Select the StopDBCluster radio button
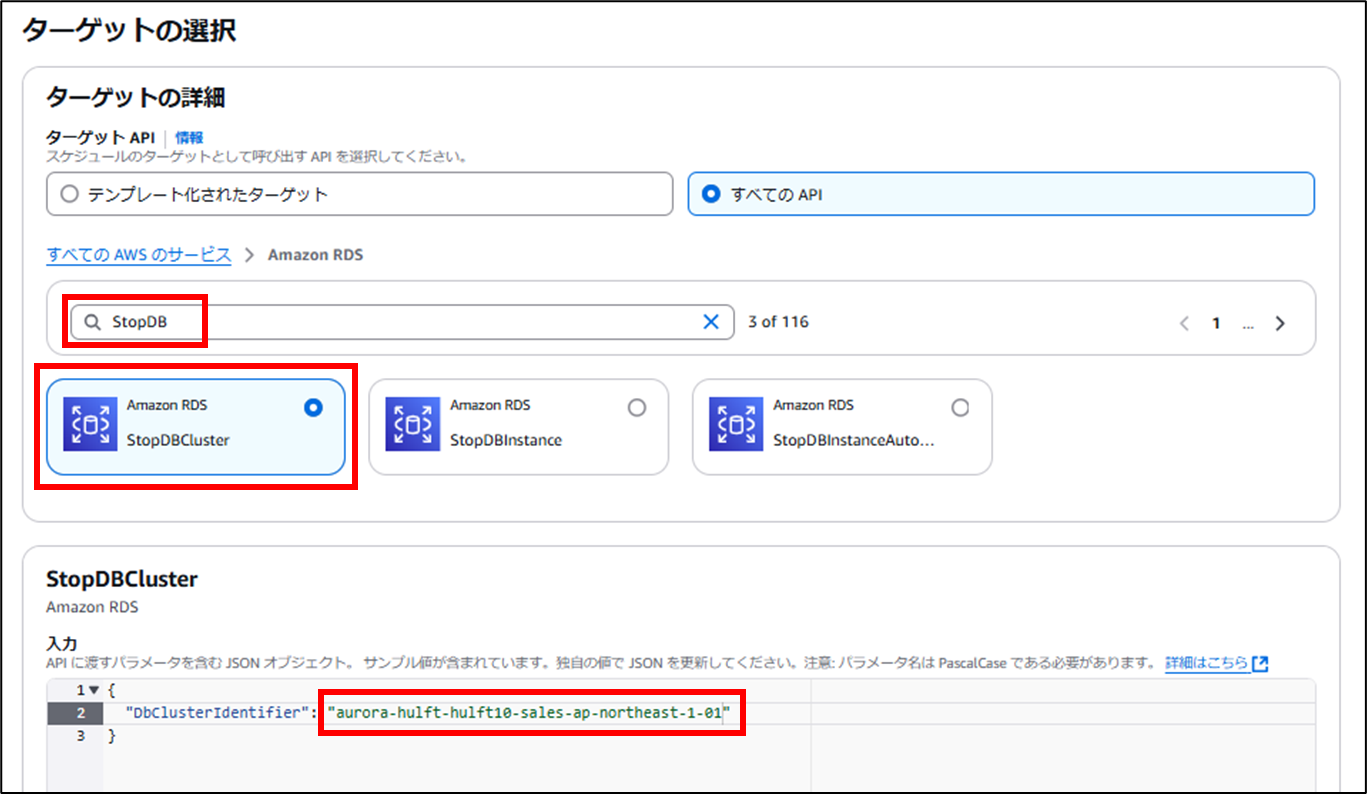The width and height of the screenshot is (1367, 794). click(313, 408)
